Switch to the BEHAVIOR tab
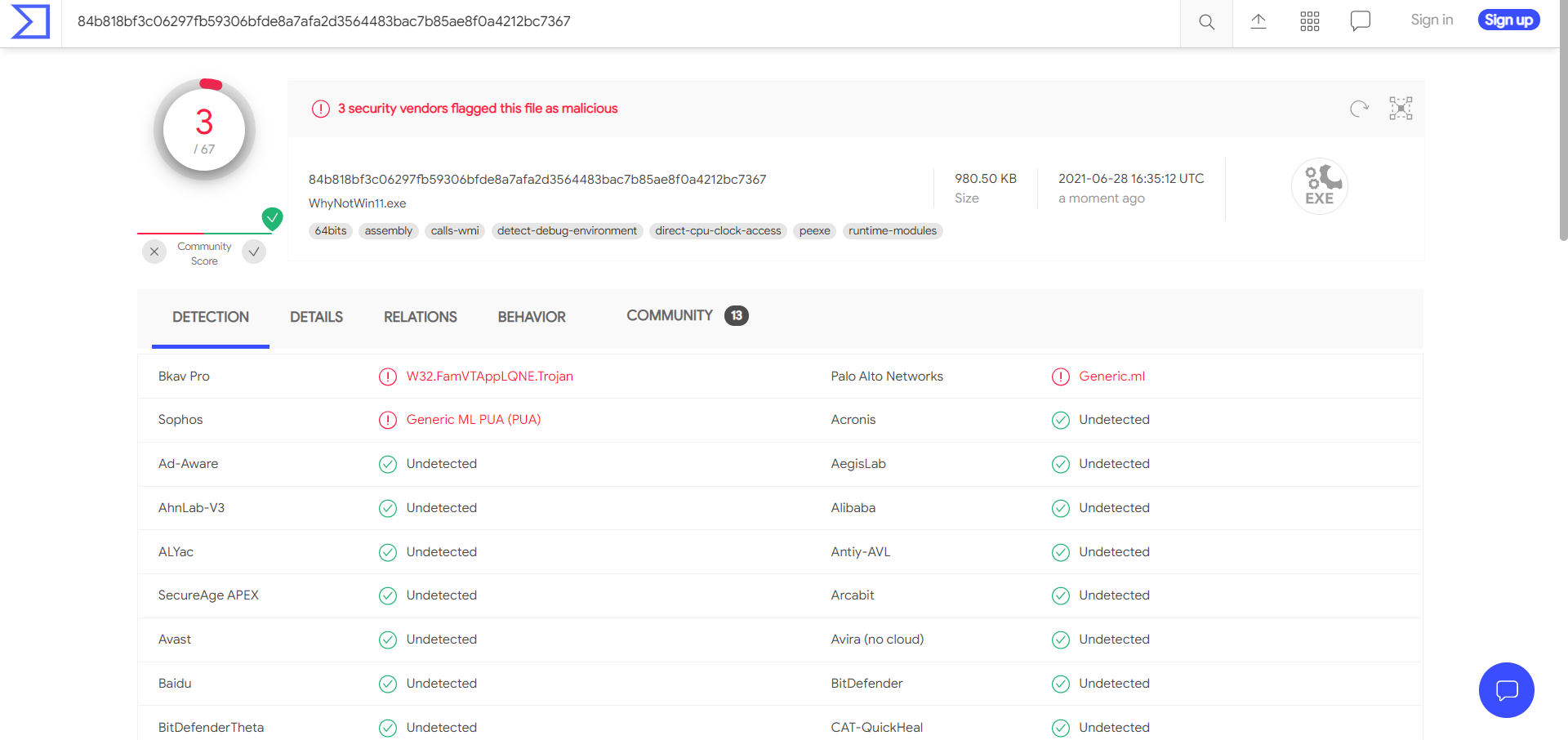The width and height of the screenshot is (1568, 740). tap(532, 317)
